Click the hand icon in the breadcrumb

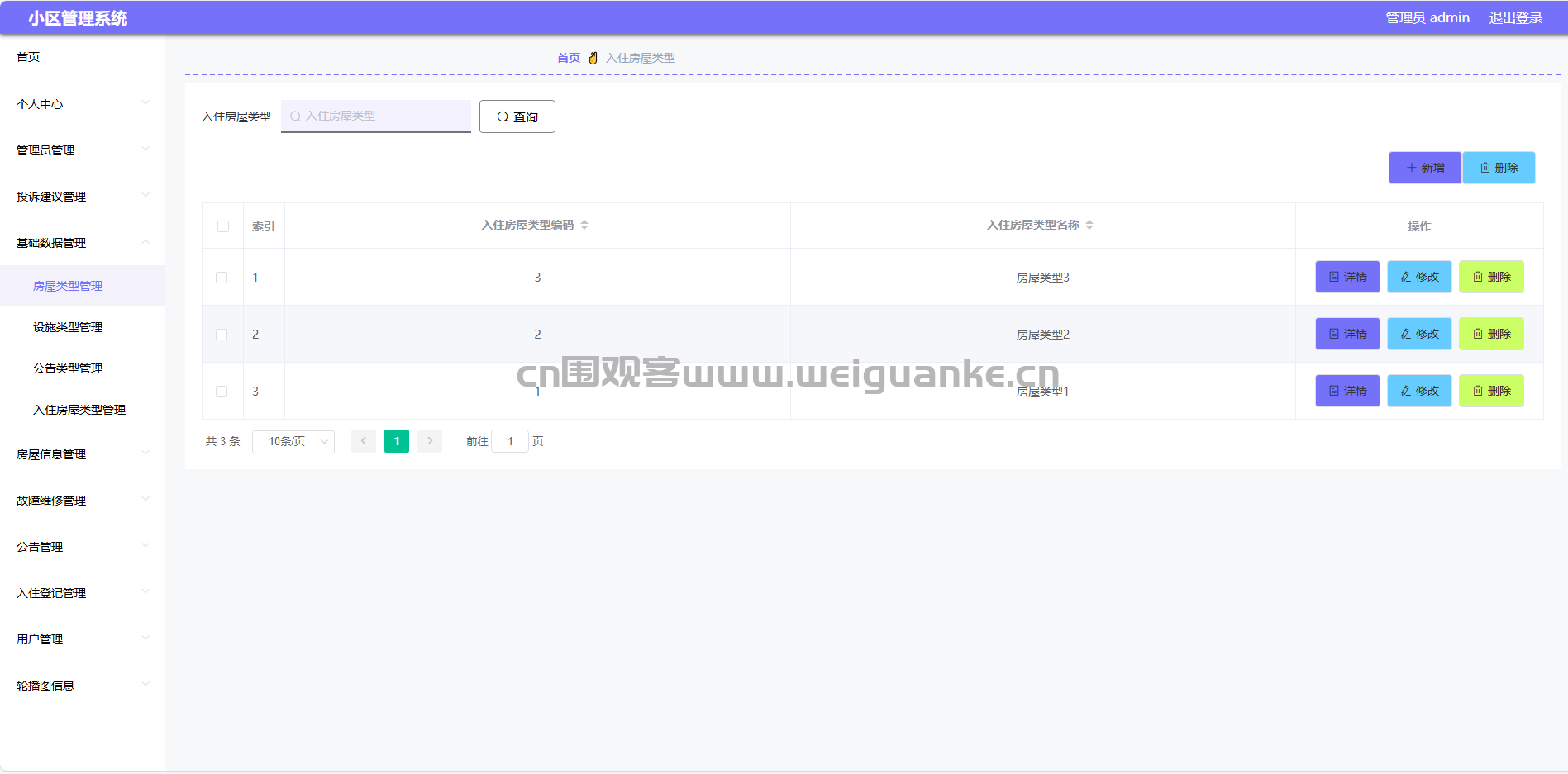[x=593, y=58]
